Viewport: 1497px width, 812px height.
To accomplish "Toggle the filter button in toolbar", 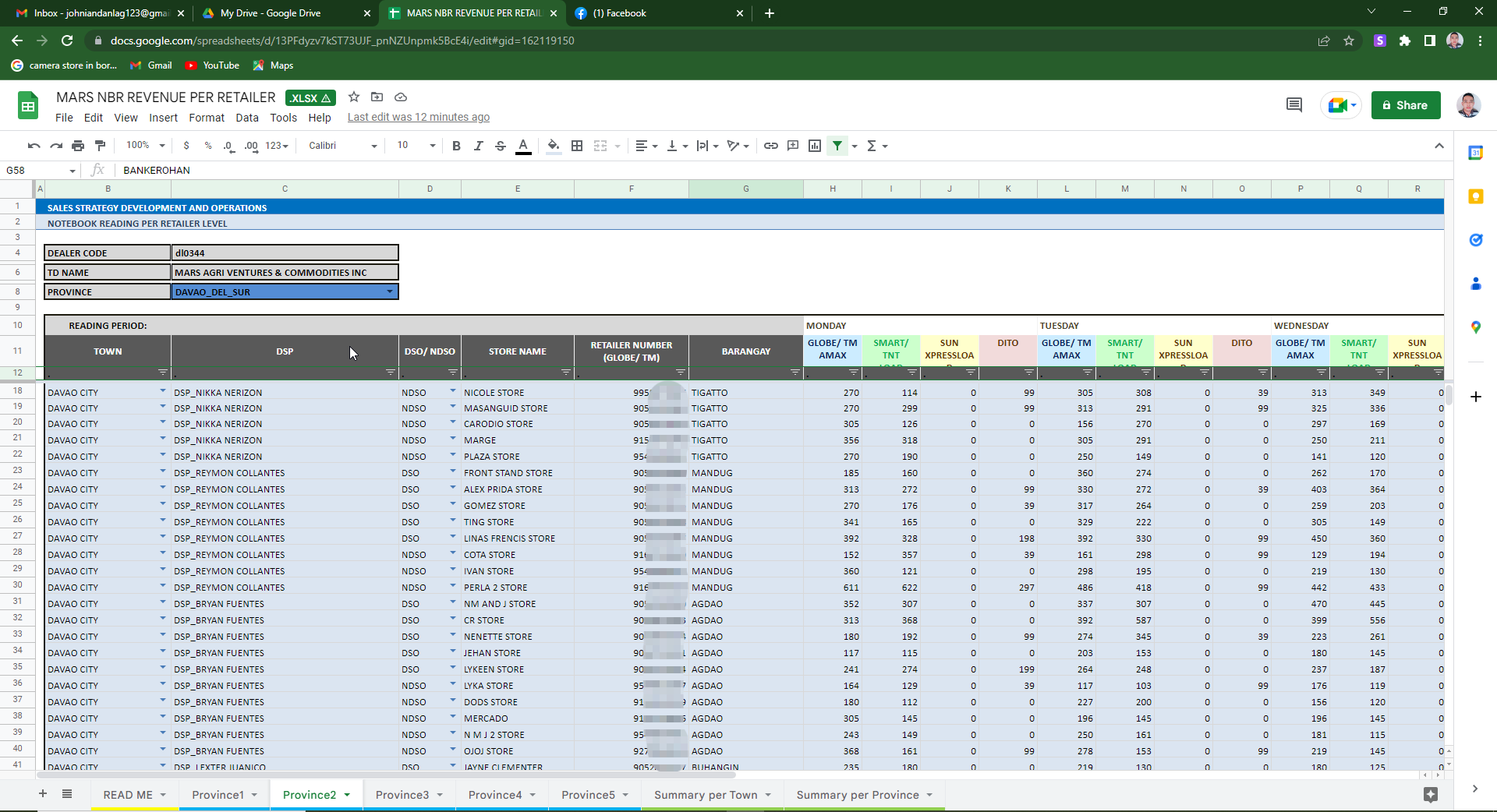I will tap(837, 146).
